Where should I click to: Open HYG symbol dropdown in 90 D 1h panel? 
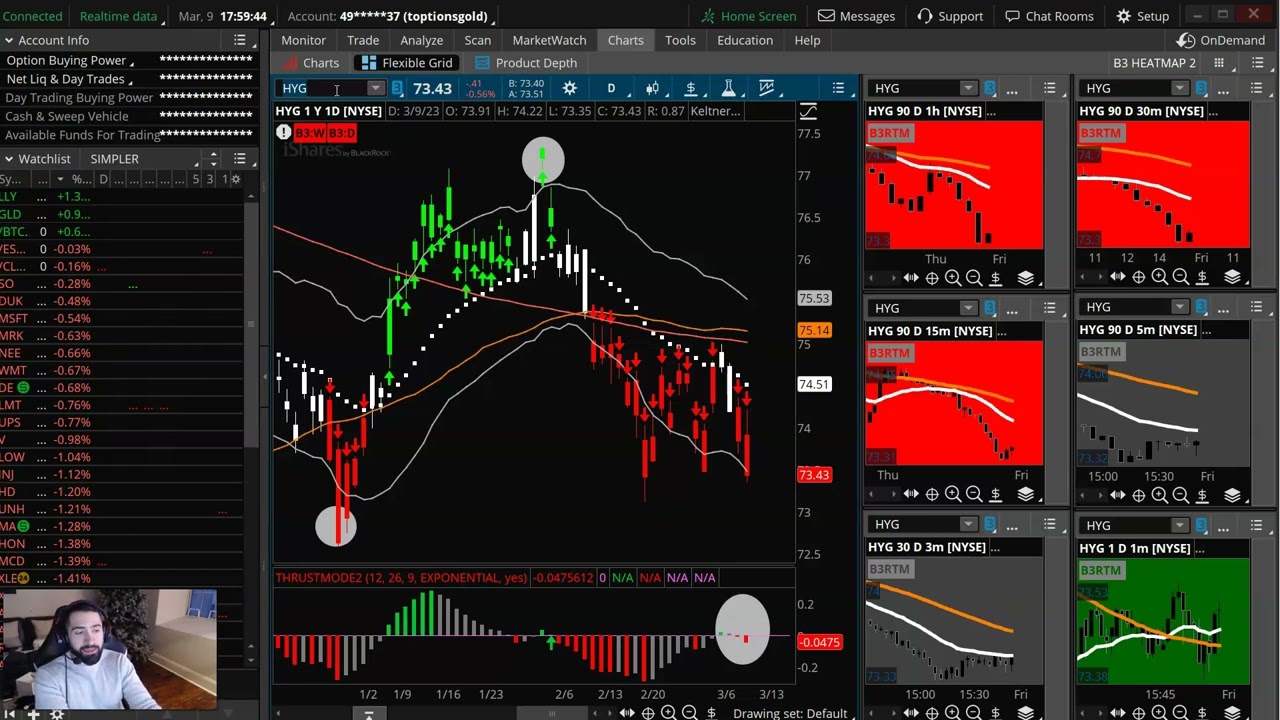pyautogui.click(x=967, y=89)
